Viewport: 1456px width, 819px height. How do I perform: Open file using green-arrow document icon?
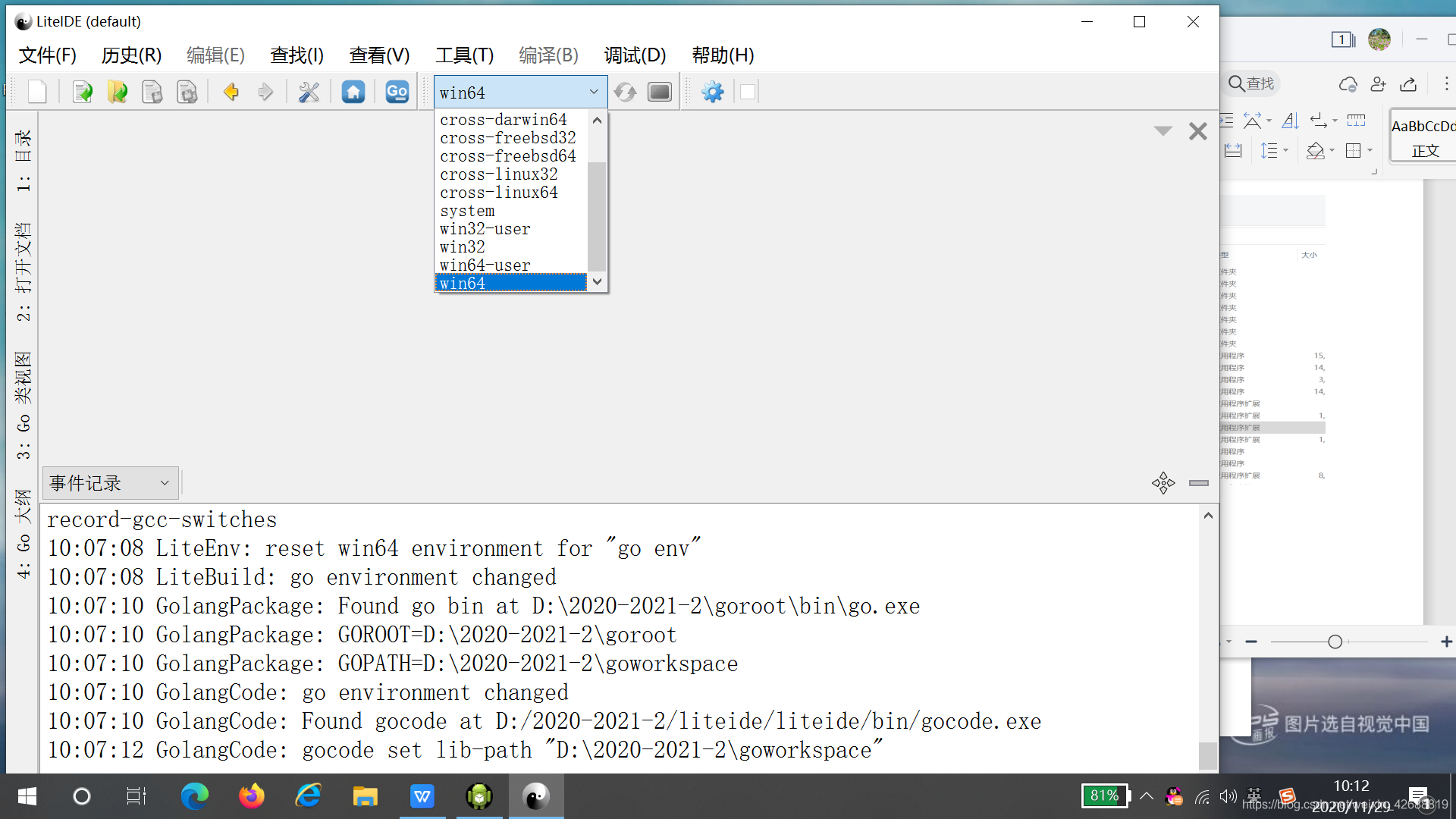click(82, 92)
